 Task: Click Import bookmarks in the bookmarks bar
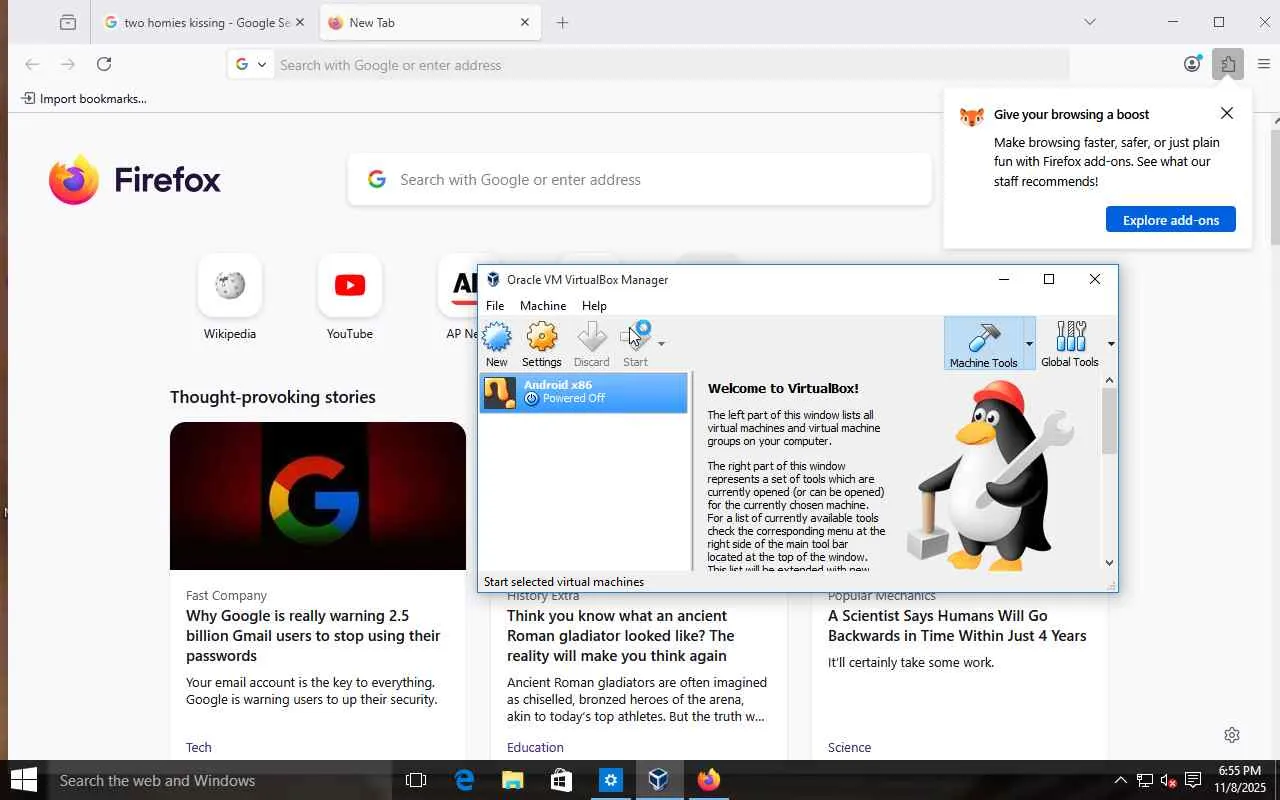point(84,98)
